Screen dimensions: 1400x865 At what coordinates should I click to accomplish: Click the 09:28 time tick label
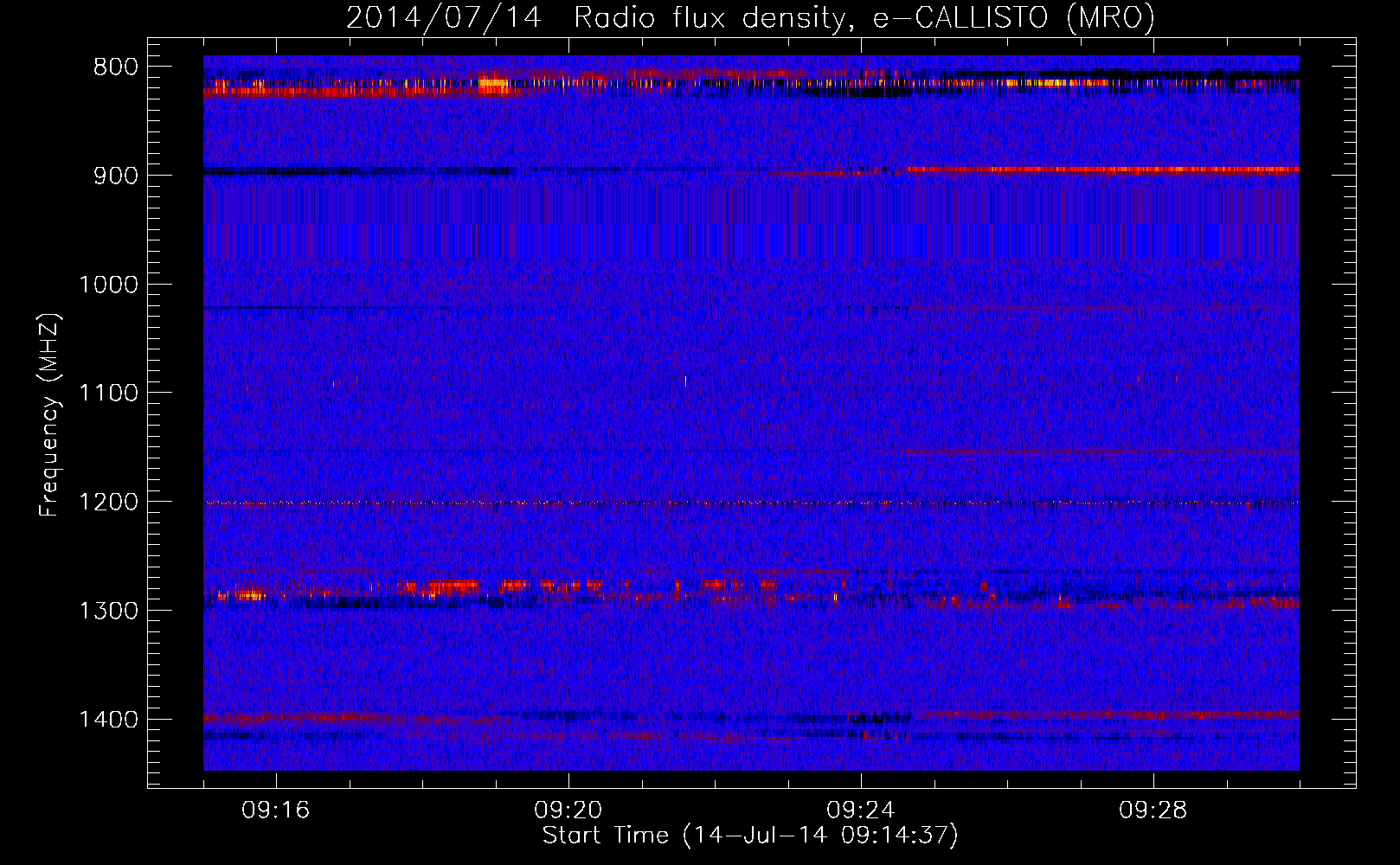1153,811
